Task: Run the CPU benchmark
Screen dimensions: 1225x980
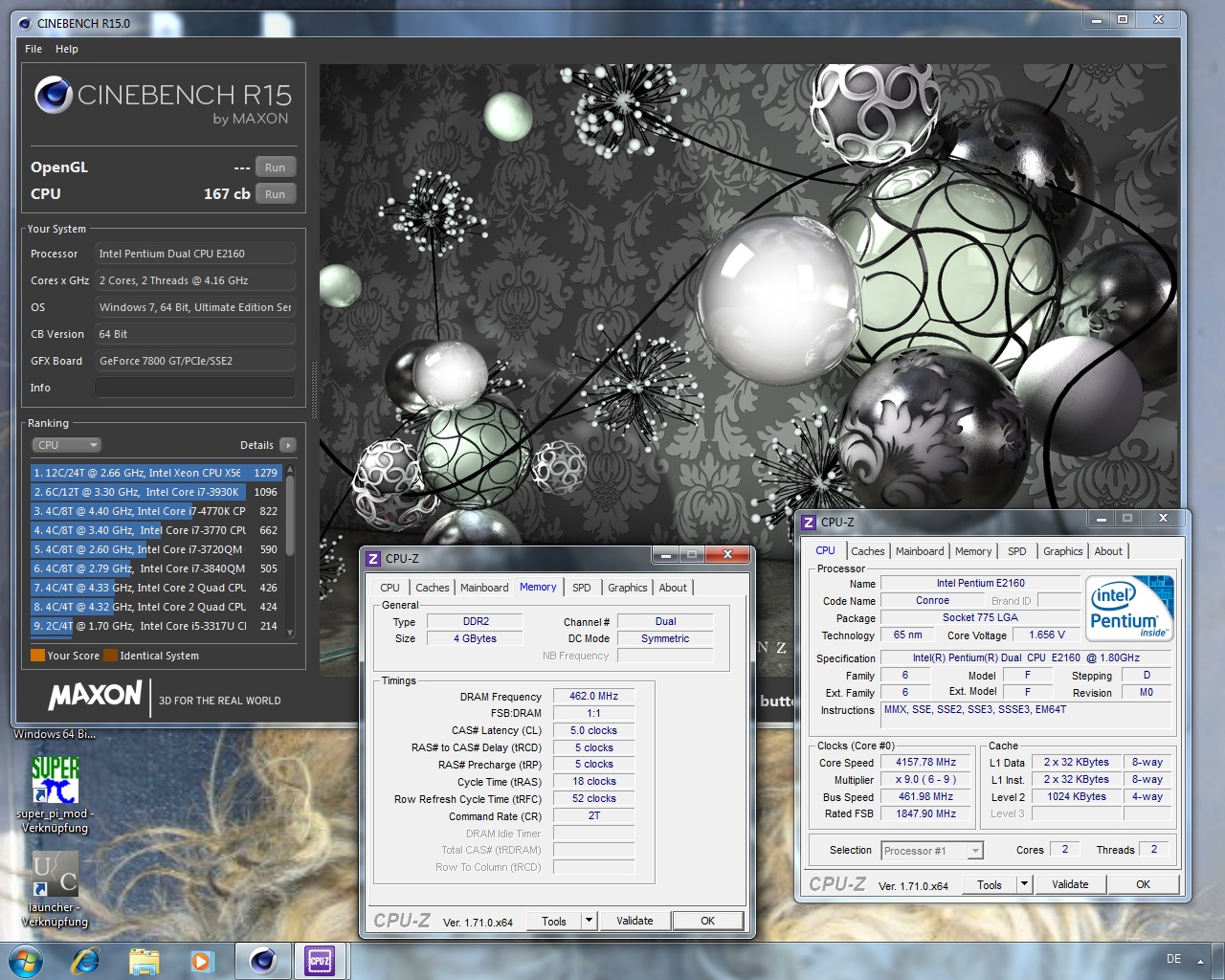Action: click(x=276, y=194)
